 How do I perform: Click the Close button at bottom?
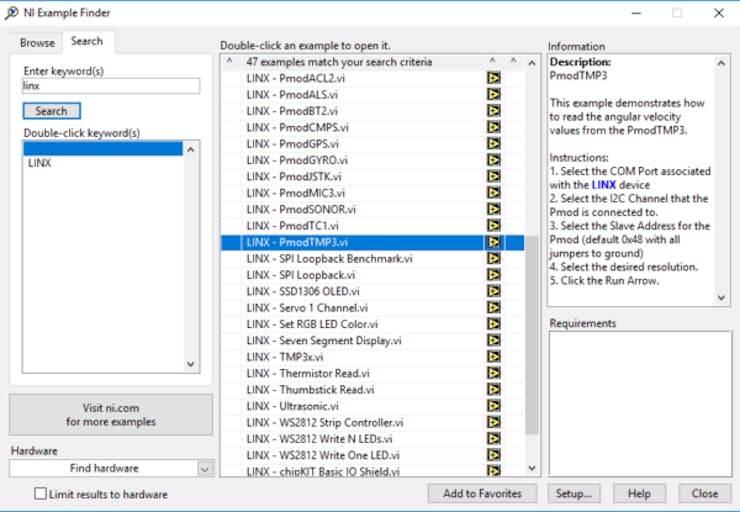pyautogui.click(x=705, y=494)
